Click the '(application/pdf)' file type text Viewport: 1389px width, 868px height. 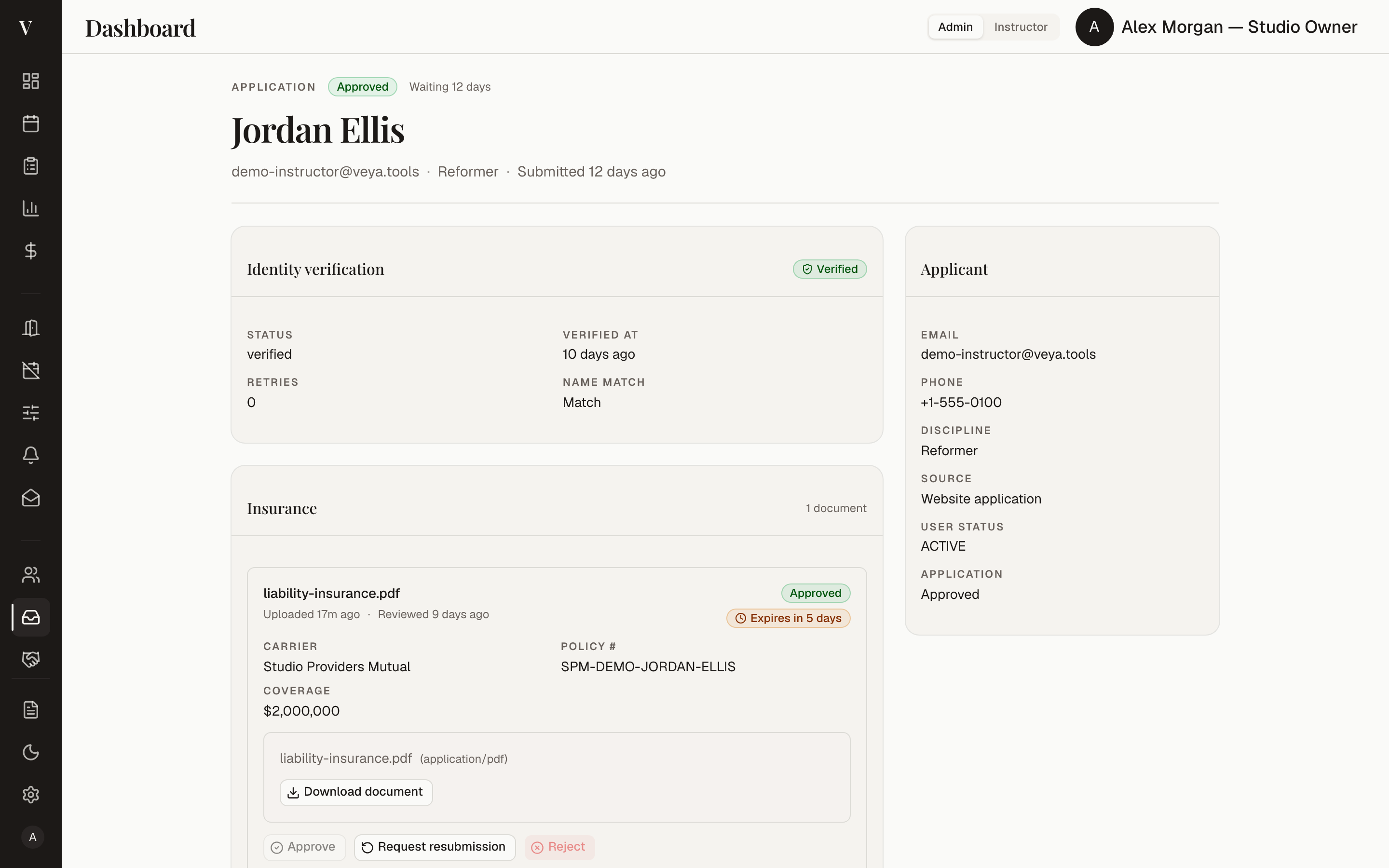(464, 759)
